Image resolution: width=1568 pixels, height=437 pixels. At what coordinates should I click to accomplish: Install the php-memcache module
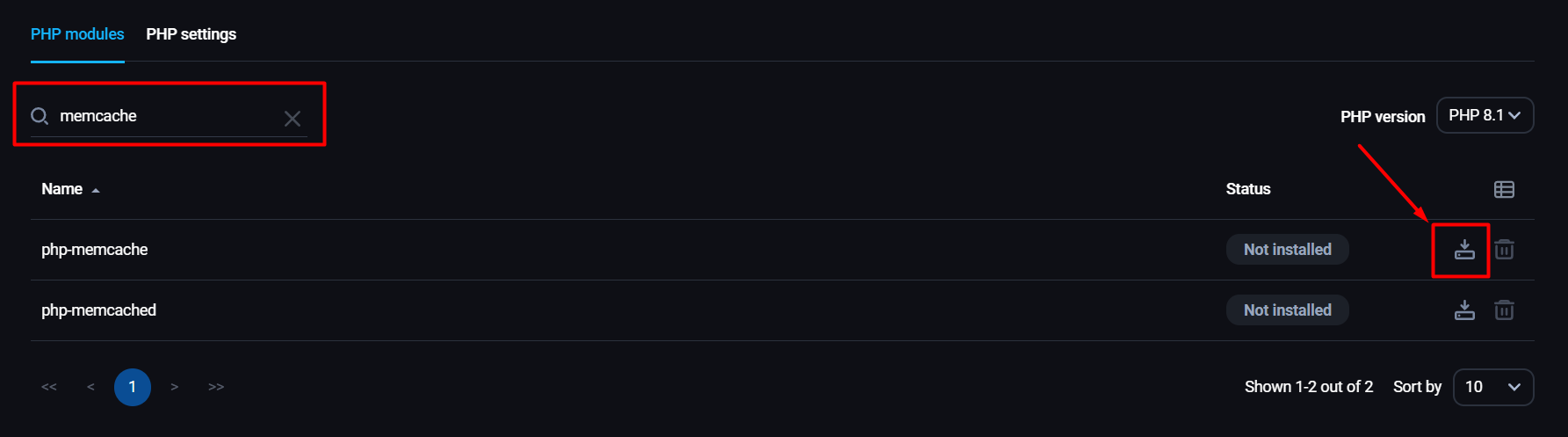click(1464, 250)
